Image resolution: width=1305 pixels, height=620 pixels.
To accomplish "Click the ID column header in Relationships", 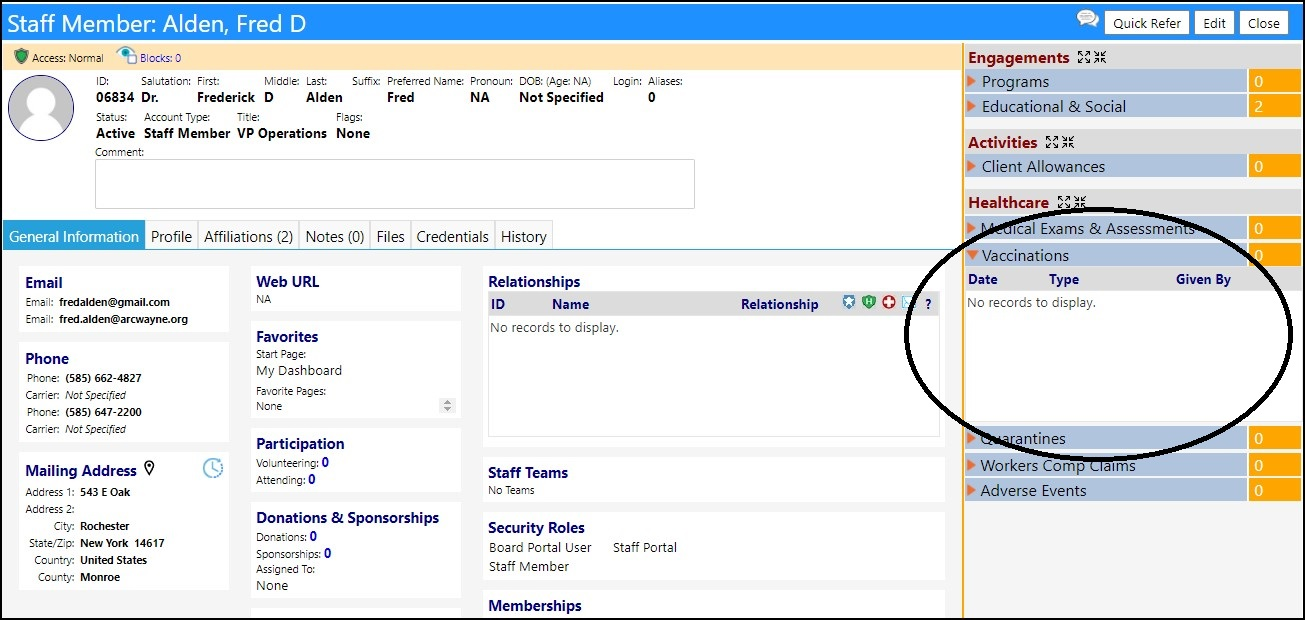I will click(x=498, y=304).
